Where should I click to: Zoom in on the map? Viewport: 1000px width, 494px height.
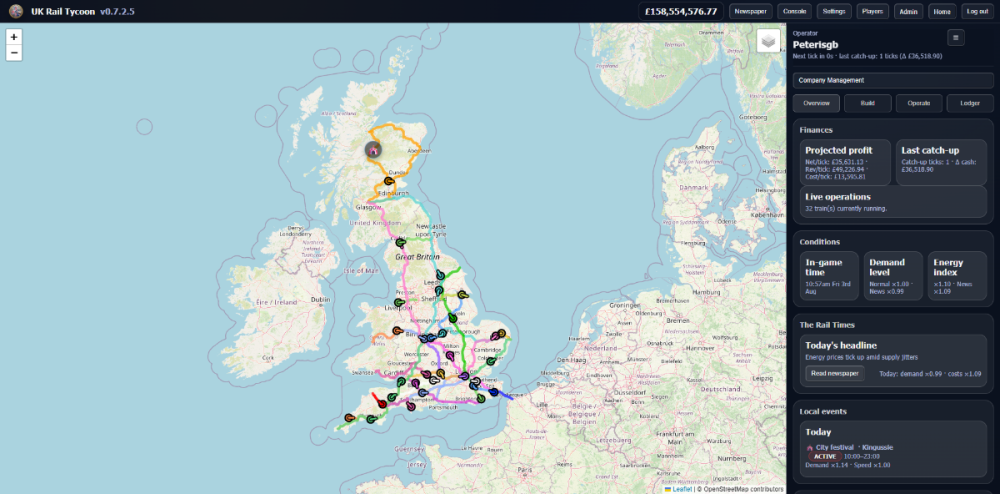point(14,37)
